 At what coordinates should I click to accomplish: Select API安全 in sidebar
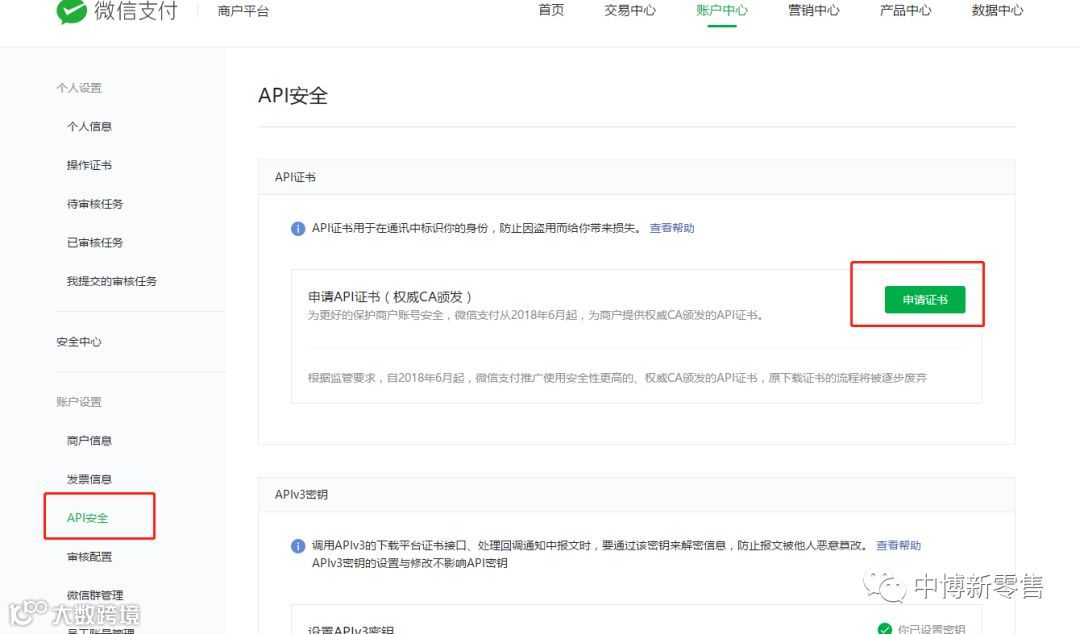coord(87,518)
